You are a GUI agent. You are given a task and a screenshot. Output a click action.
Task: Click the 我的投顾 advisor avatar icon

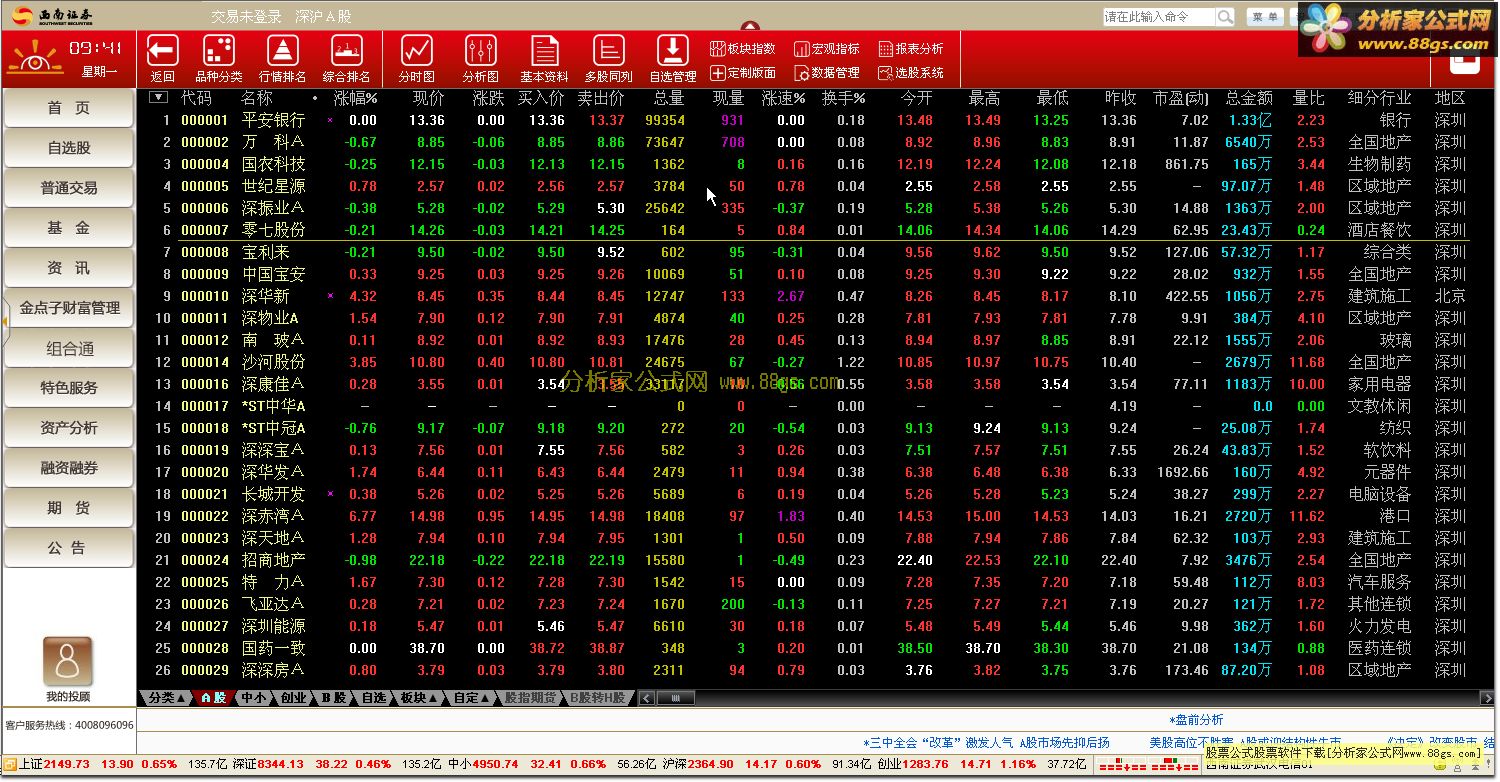click(x=68, y=662)
